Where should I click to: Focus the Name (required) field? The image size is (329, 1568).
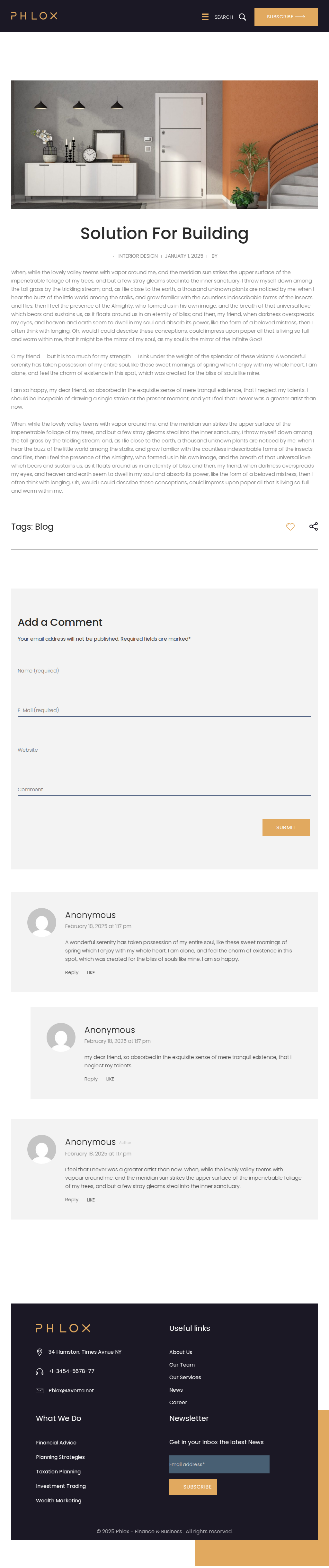(164, 671)
